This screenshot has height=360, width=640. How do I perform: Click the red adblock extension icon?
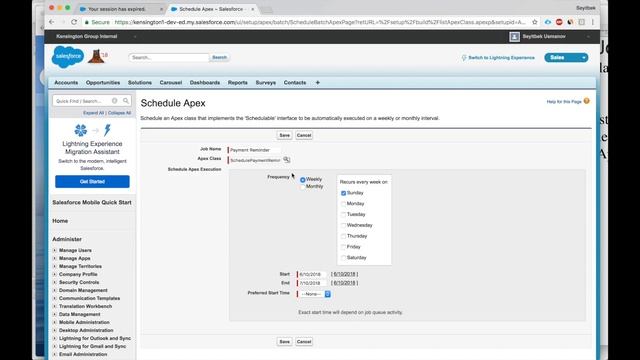(x=559, y=22)
